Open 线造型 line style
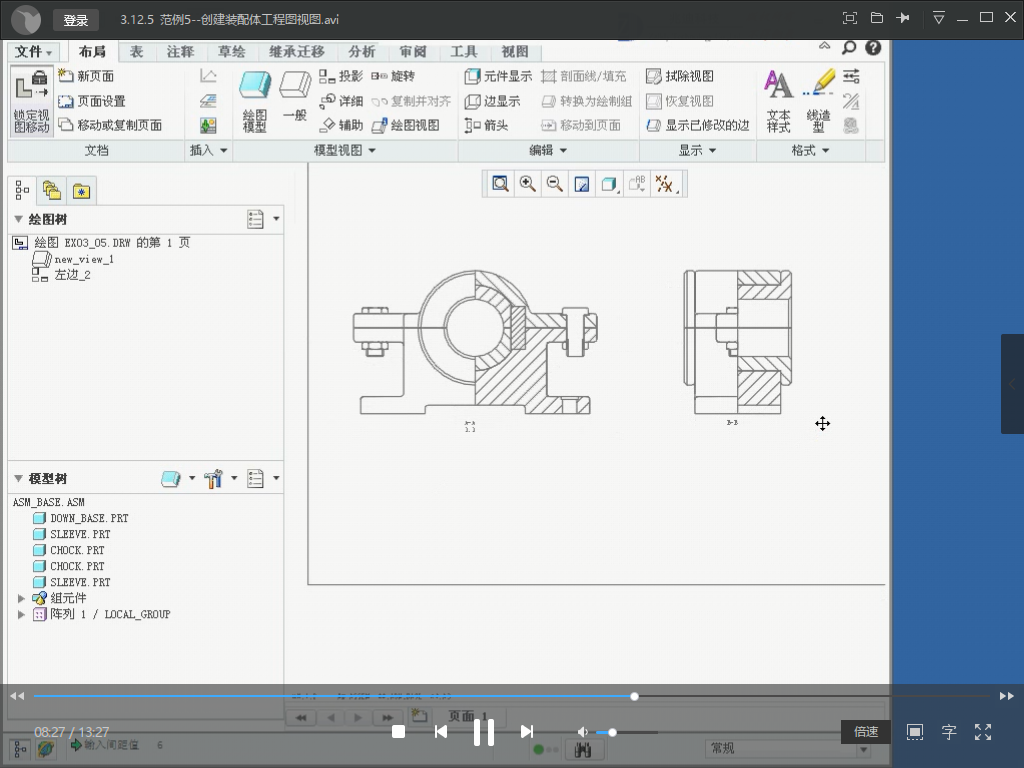This screenshot has height=768, width=1024. tap(818, 101)
